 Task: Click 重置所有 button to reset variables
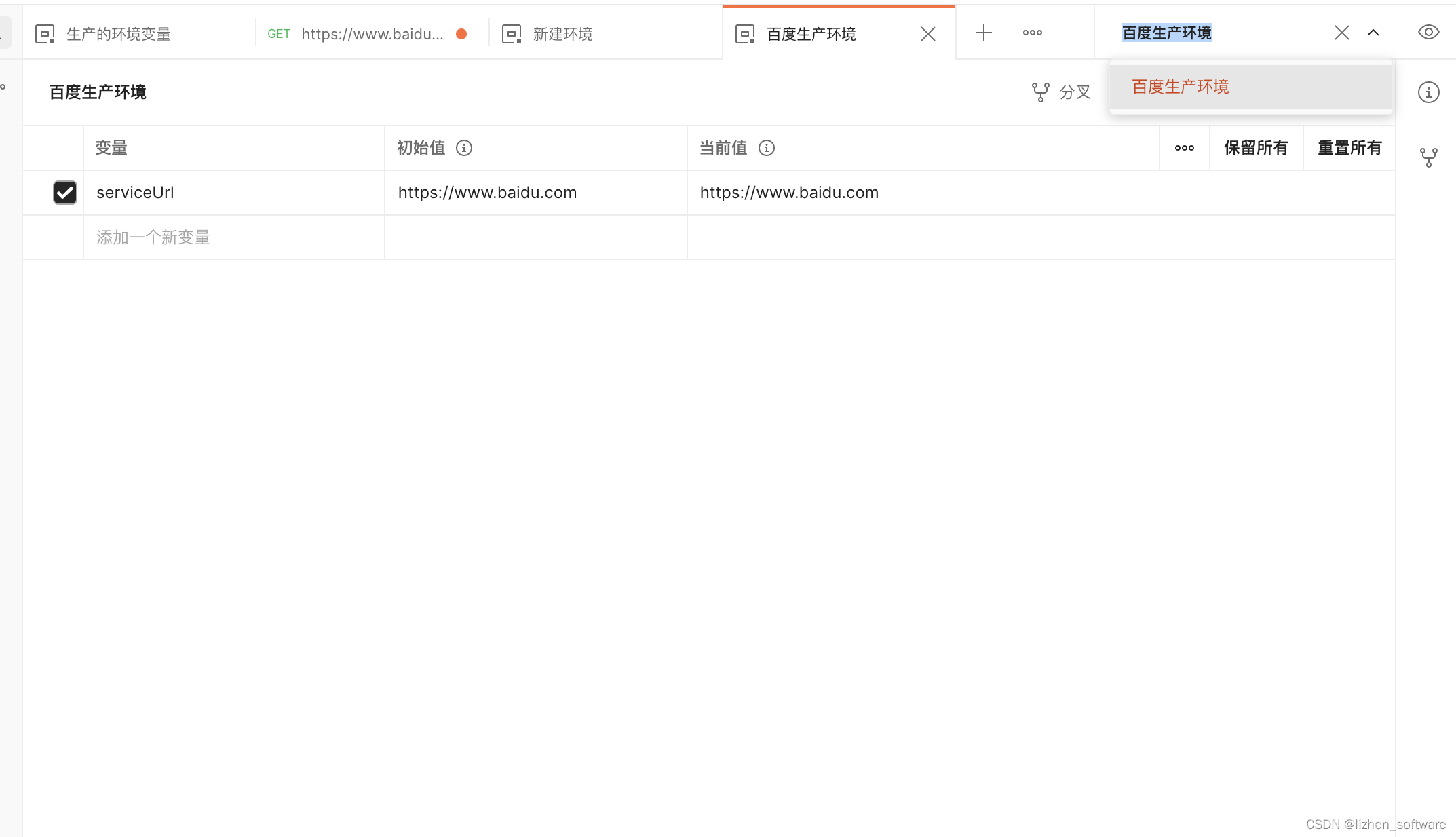tap(1349, 148)
